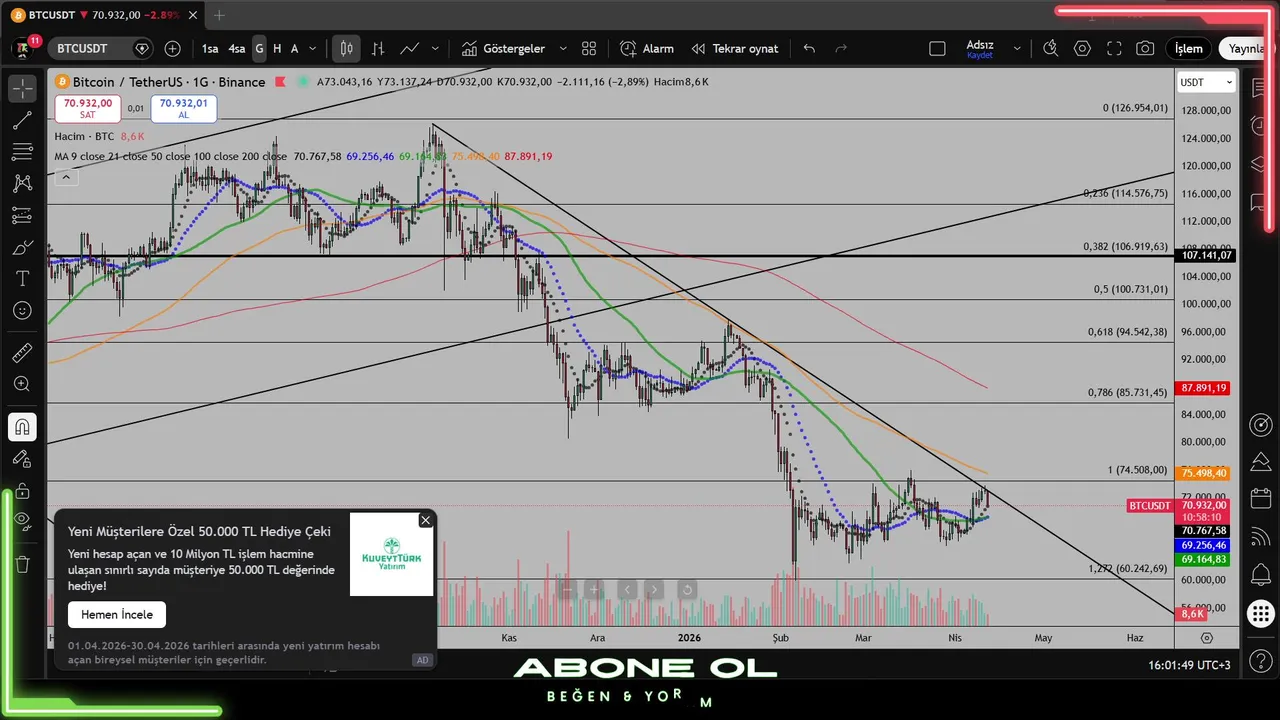Enter fullscreen mode
This screenshot has height=720, width=1280.
click(1114, 48)
